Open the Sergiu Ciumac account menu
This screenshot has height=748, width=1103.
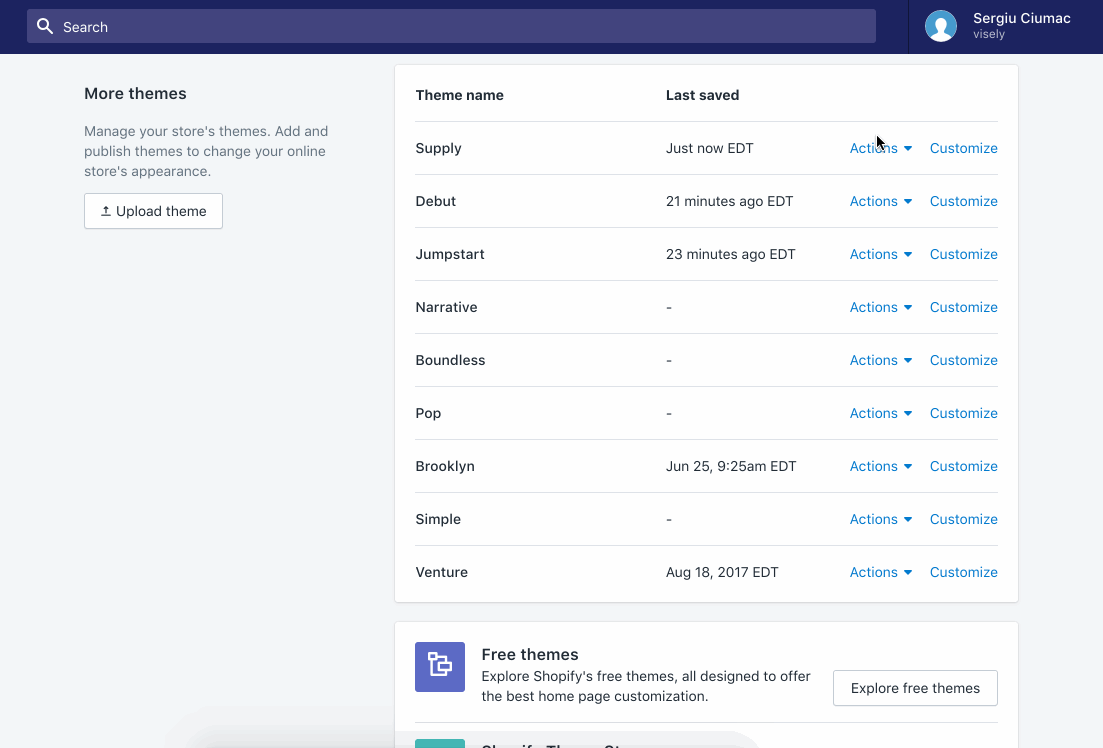click(x=1021, y=26)
